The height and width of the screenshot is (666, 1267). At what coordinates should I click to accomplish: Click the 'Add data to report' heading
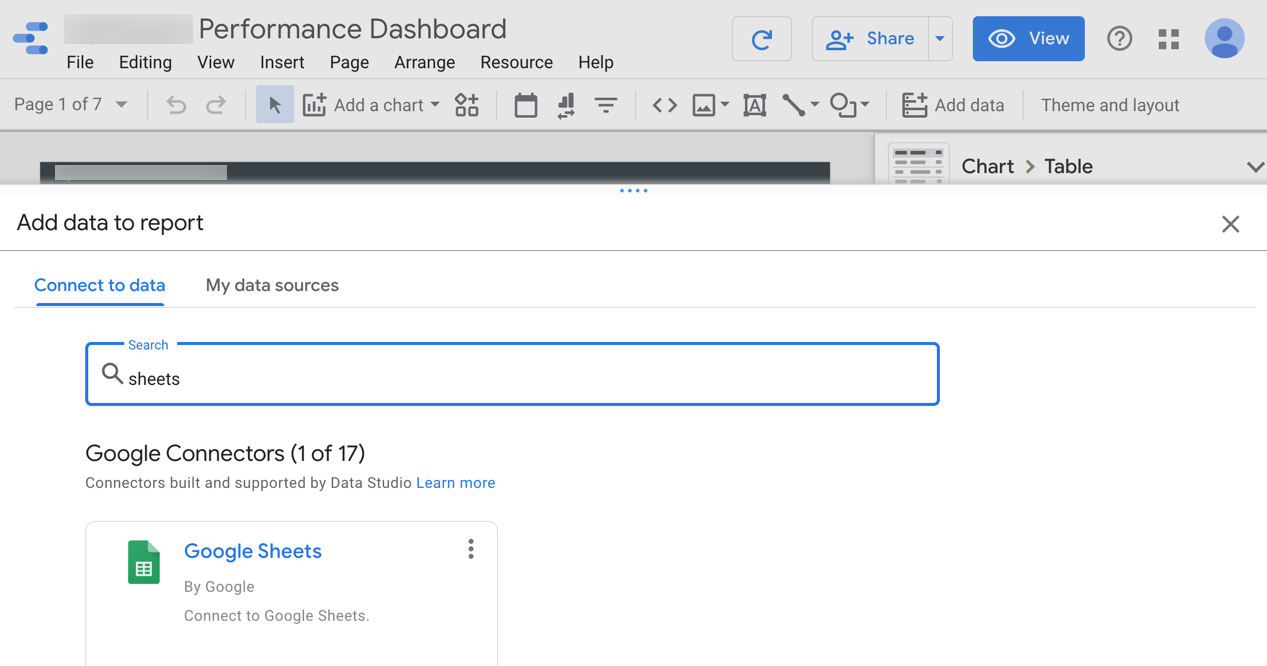110,223
